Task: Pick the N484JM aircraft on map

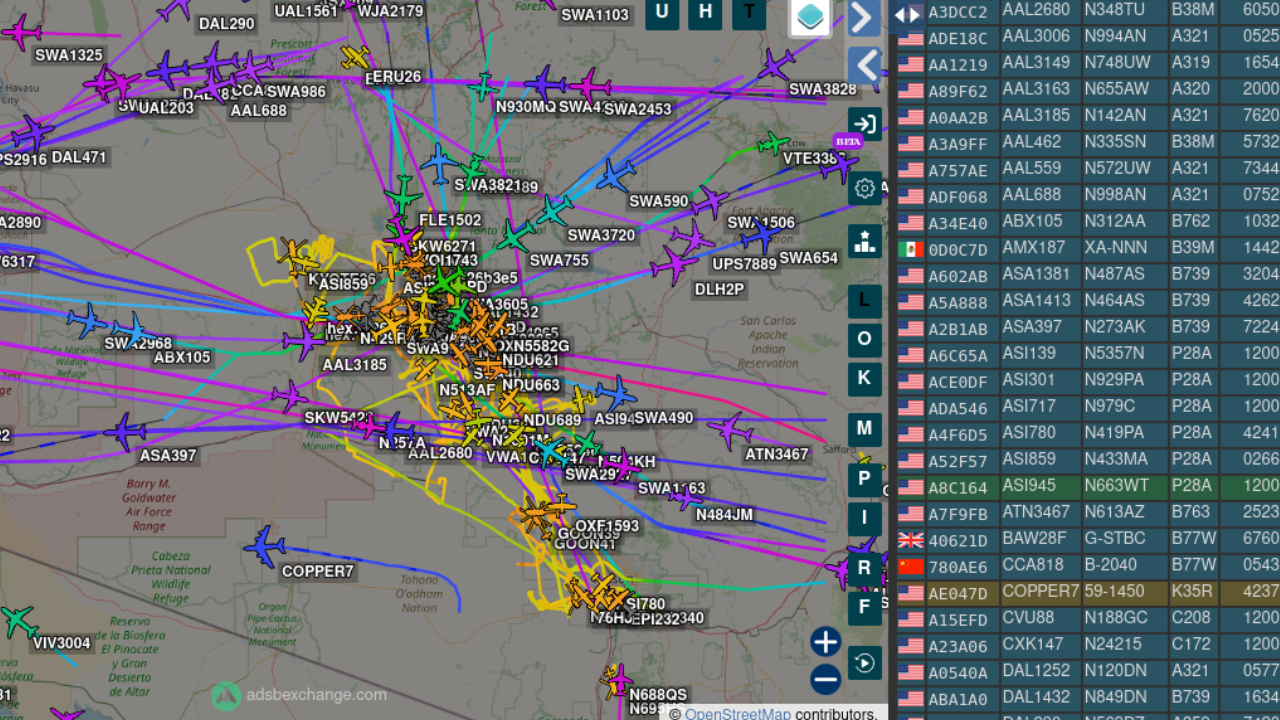Action: tap(686, 495)
